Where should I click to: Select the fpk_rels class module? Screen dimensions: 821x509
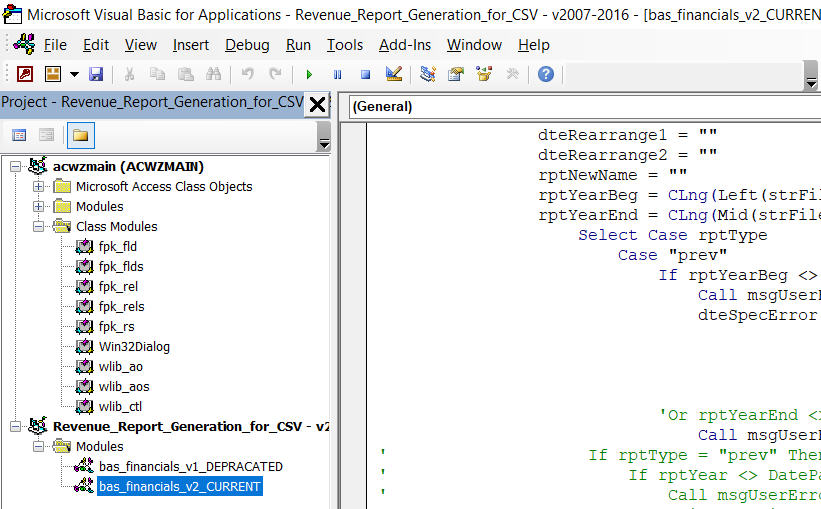121,306
